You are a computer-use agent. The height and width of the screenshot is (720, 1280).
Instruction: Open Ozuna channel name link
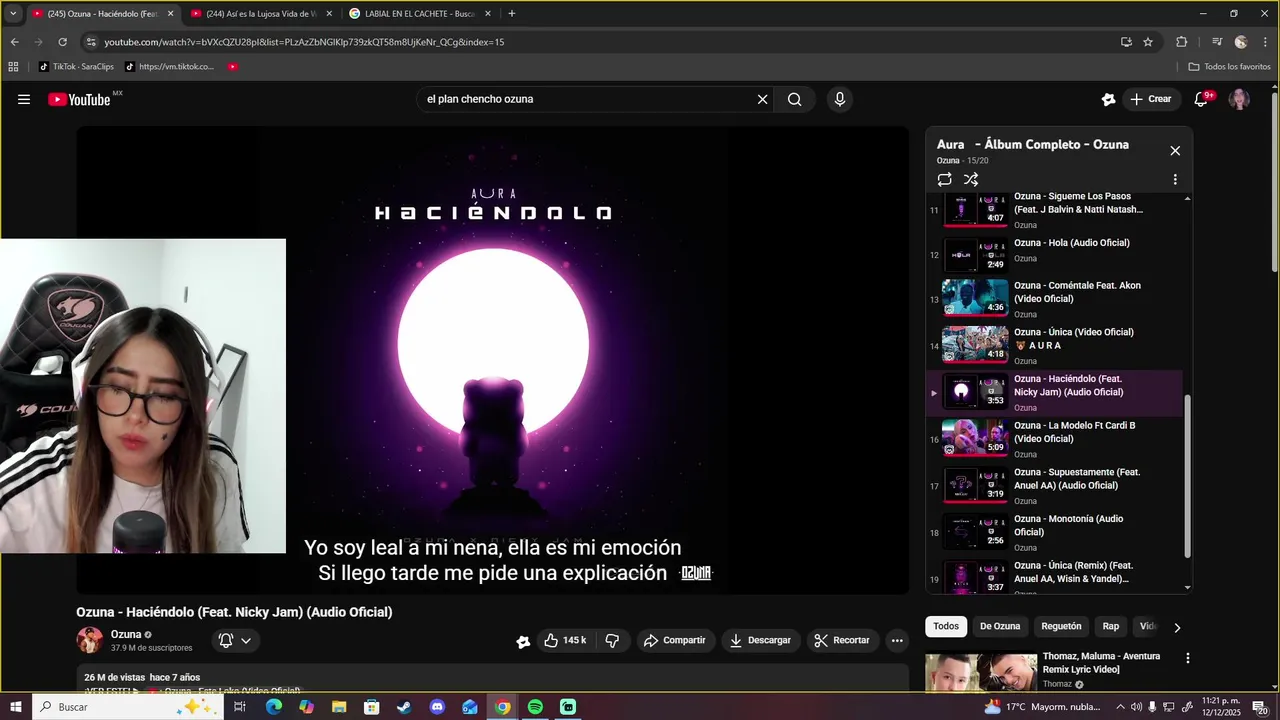pyautogui.click(x=126, y=634)
